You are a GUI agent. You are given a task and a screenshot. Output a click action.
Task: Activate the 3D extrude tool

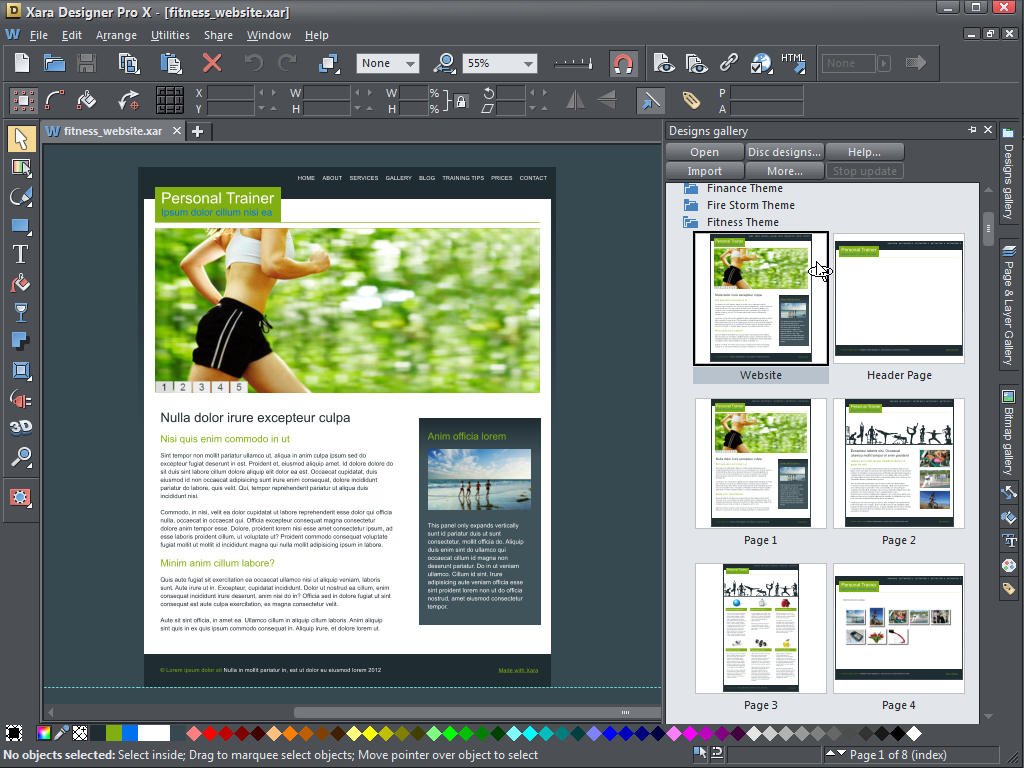tap(21, 427)
